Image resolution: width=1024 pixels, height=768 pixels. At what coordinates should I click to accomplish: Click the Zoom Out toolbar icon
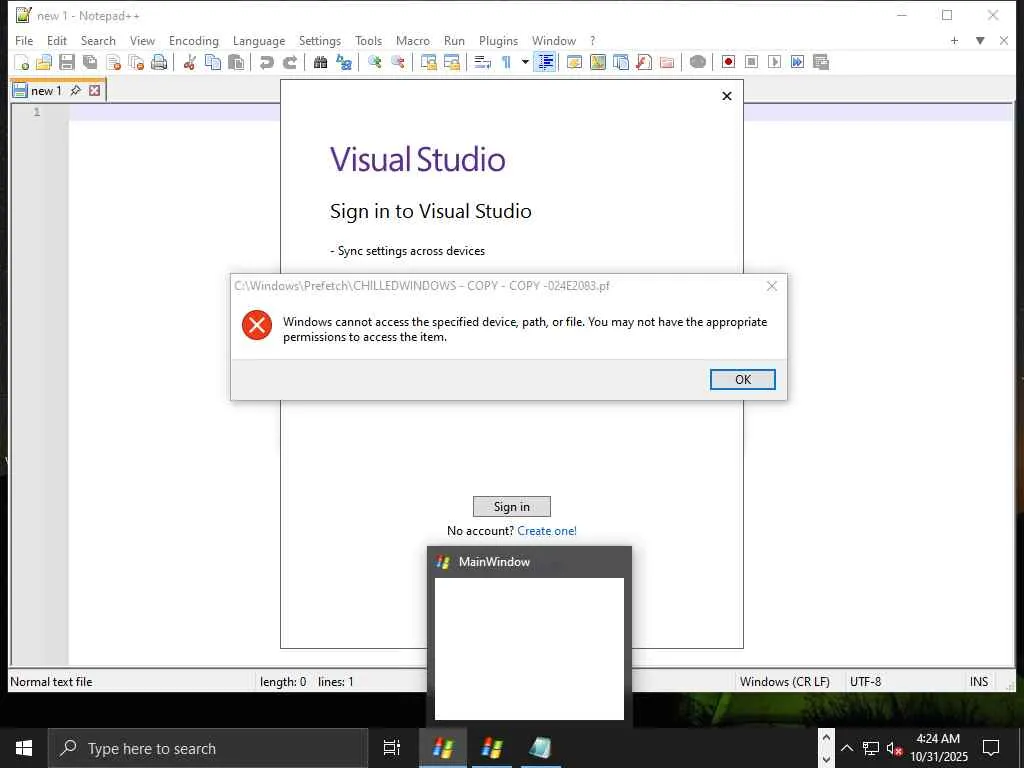[398, 63]
